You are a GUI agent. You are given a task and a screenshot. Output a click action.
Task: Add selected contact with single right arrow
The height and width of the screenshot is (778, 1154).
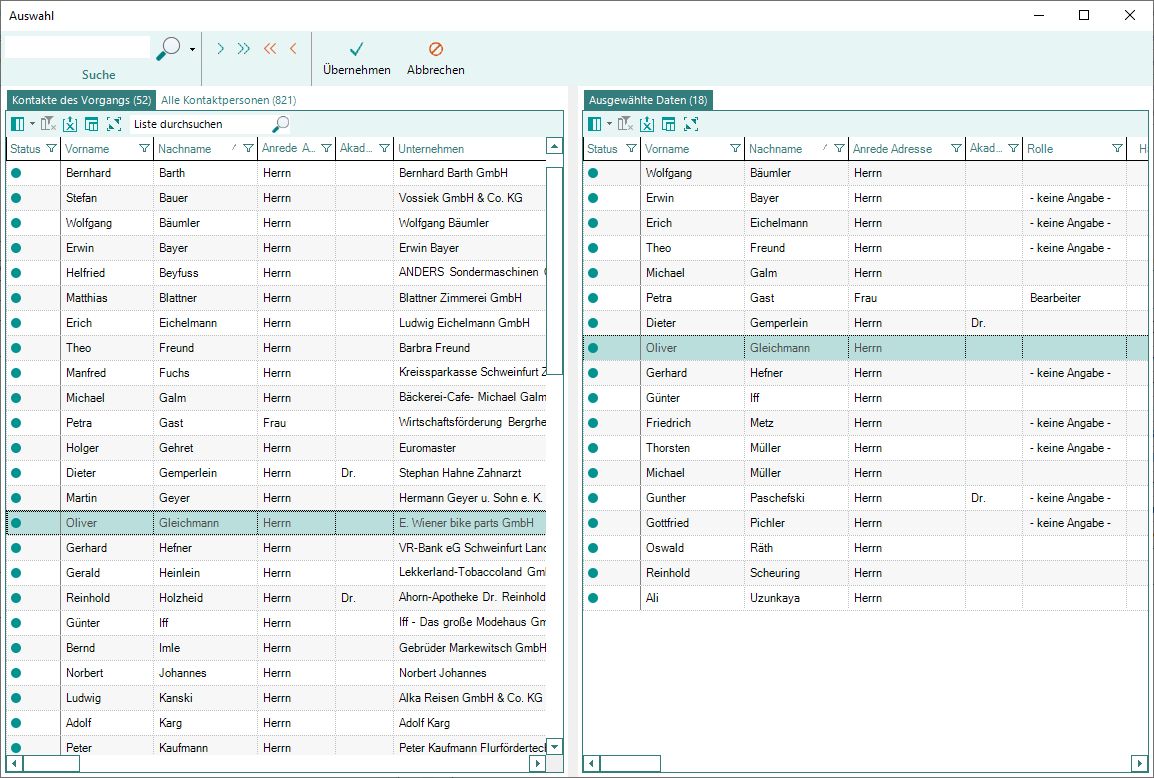[x=220, y=48]
